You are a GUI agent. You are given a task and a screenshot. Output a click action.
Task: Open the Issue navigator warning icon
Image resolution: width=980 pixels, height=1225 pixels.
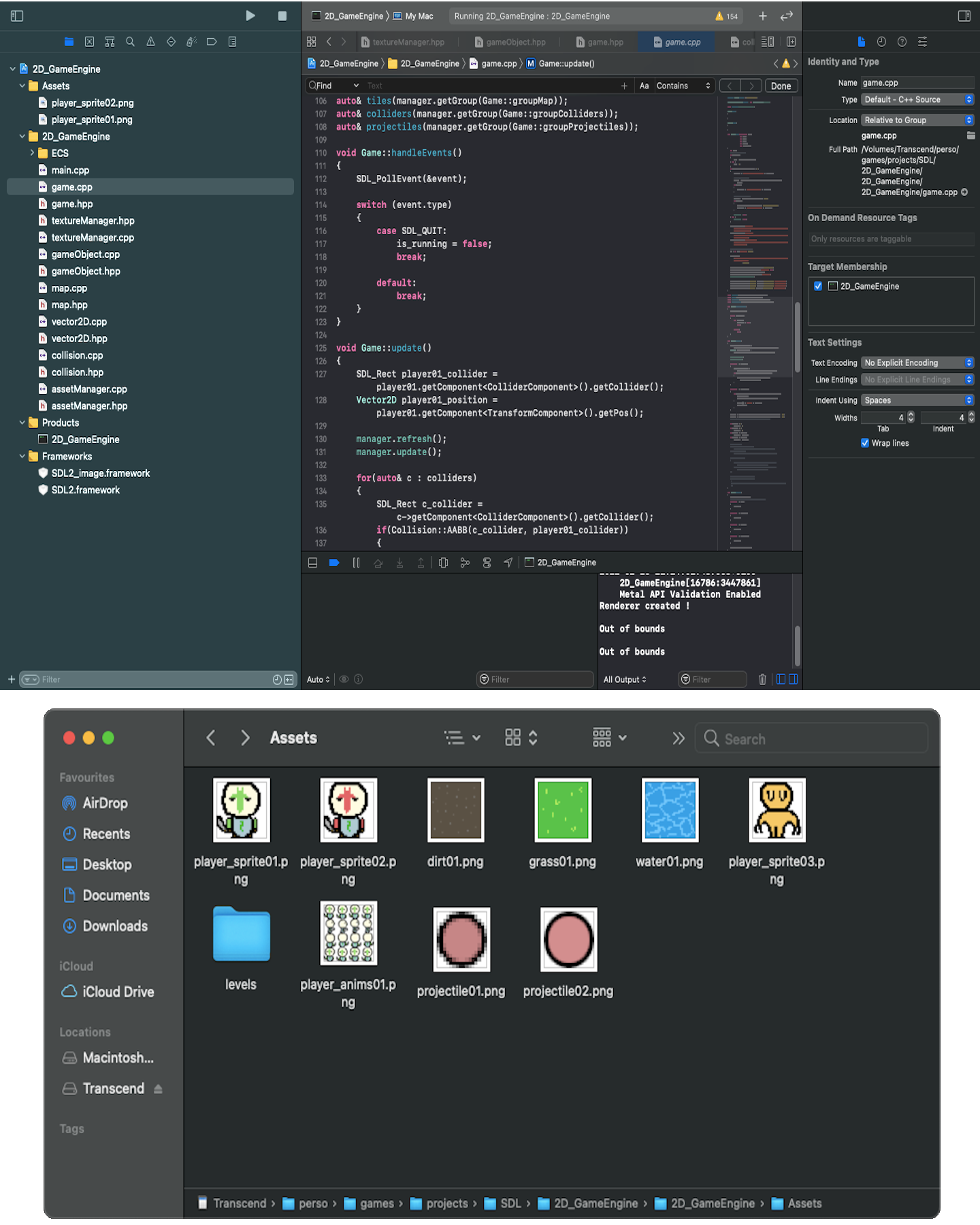150,42
